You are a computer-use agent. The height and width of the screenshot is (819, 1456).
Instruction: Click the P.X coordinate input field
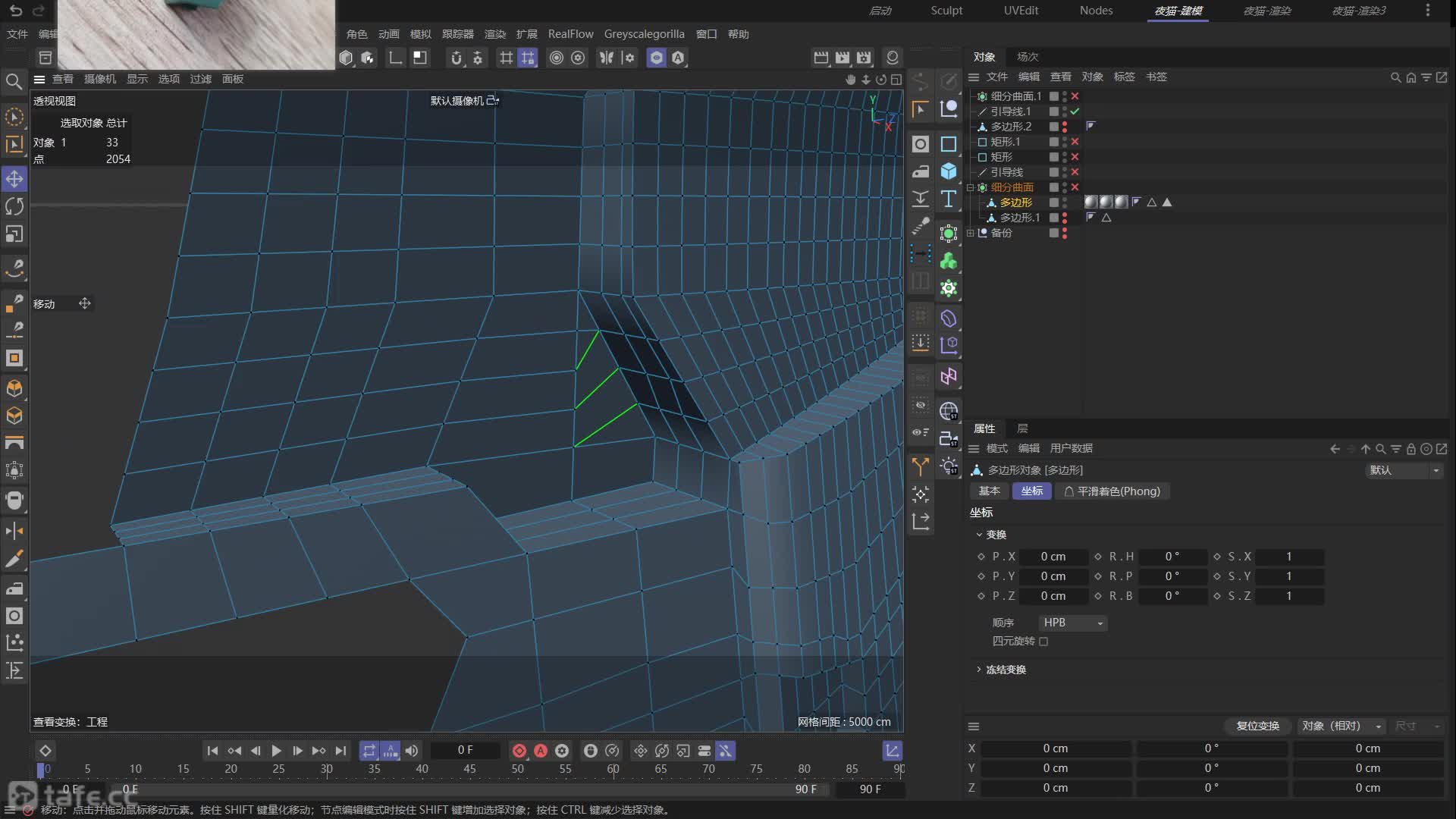(x=1053, y=557)
